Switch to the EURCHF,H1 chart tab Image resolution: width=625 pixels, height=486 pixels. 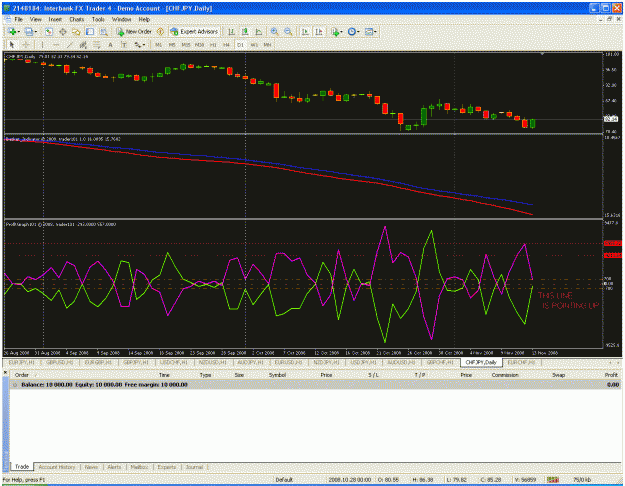click(x=521, y=362)
